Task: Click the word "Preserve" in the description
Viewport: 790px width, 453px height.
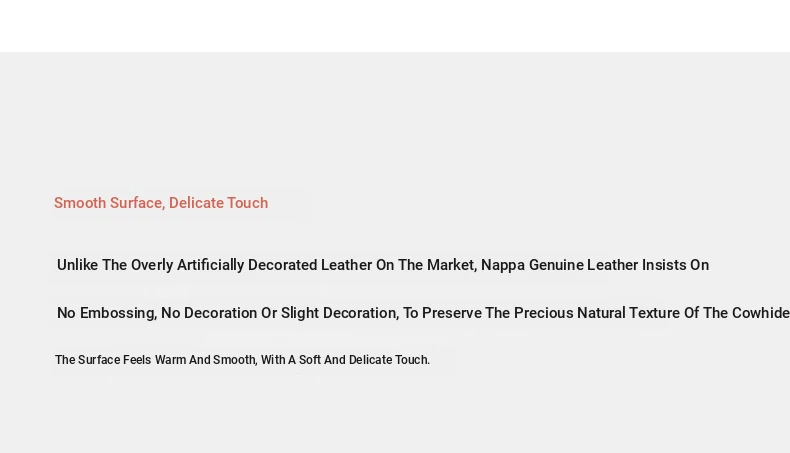Action: click(x=451, y=313)
